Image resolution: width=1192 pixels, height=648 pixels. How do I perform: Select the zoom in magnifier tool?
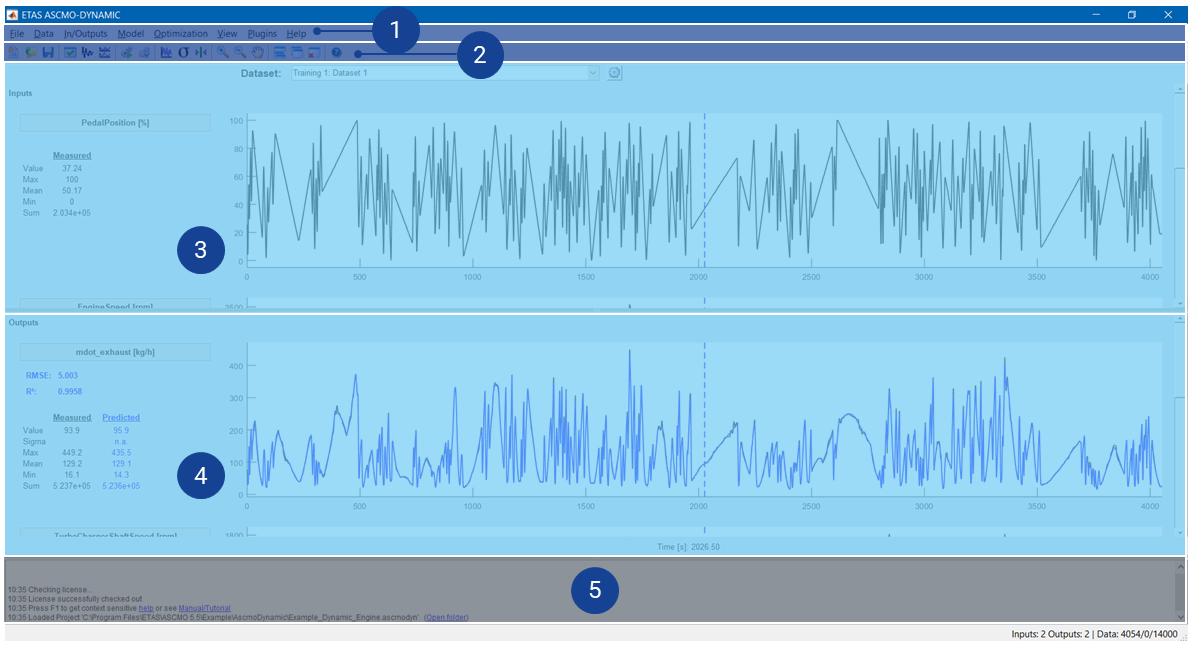pos(223,52)
